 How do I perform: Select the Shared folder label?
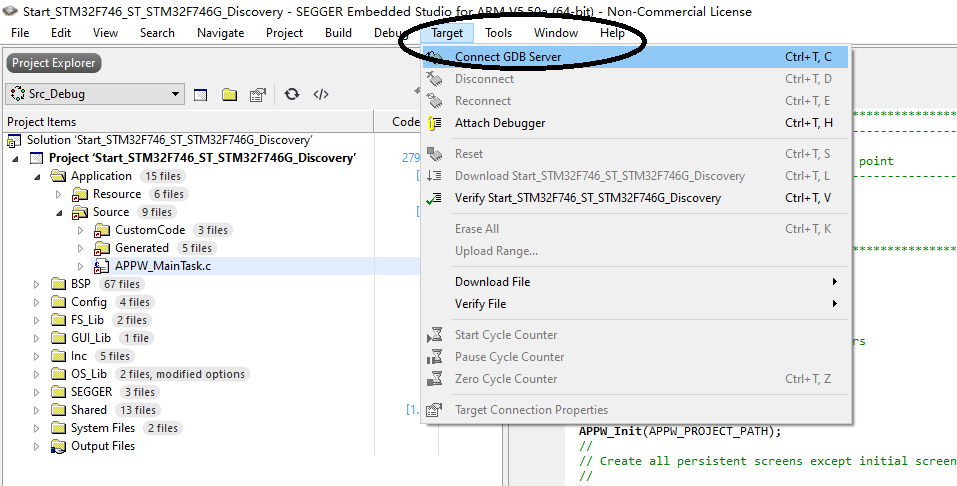[x=88, y=410]
